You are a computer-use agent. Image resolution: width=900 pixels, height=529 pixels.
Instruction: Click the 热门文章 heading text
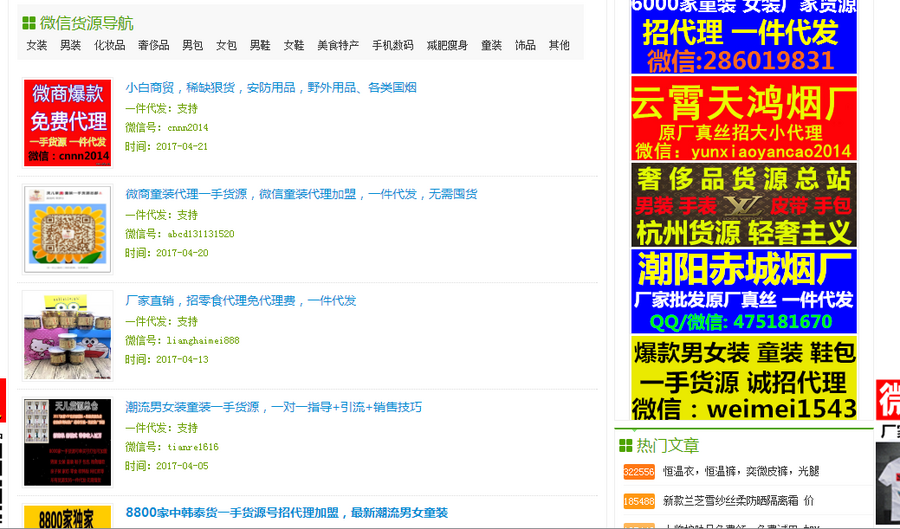point(668,445)
